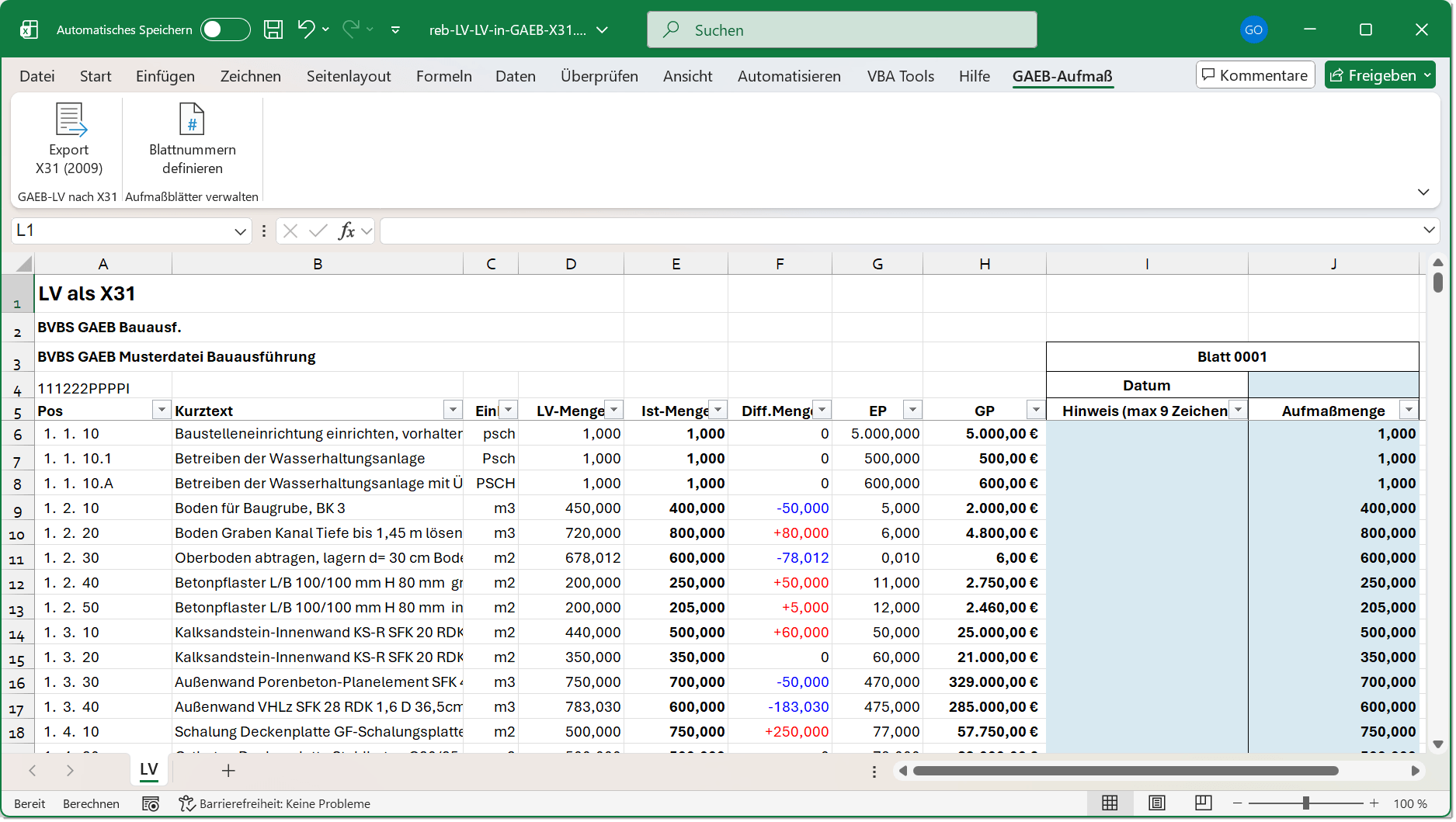Collapse the ribbon with chevron
The image size is (1456, 822).
(x=1423, y=192)
